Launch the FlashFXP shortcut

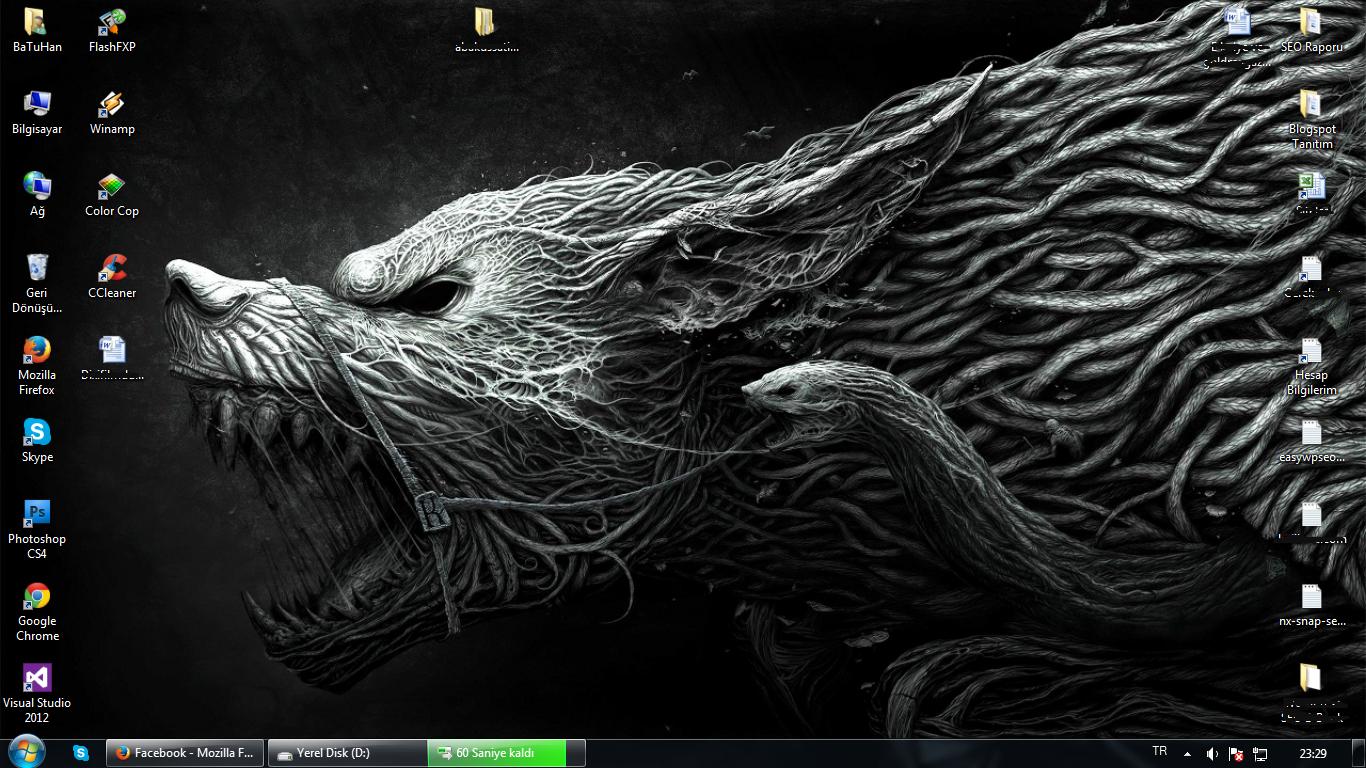(x=112, y=30)
